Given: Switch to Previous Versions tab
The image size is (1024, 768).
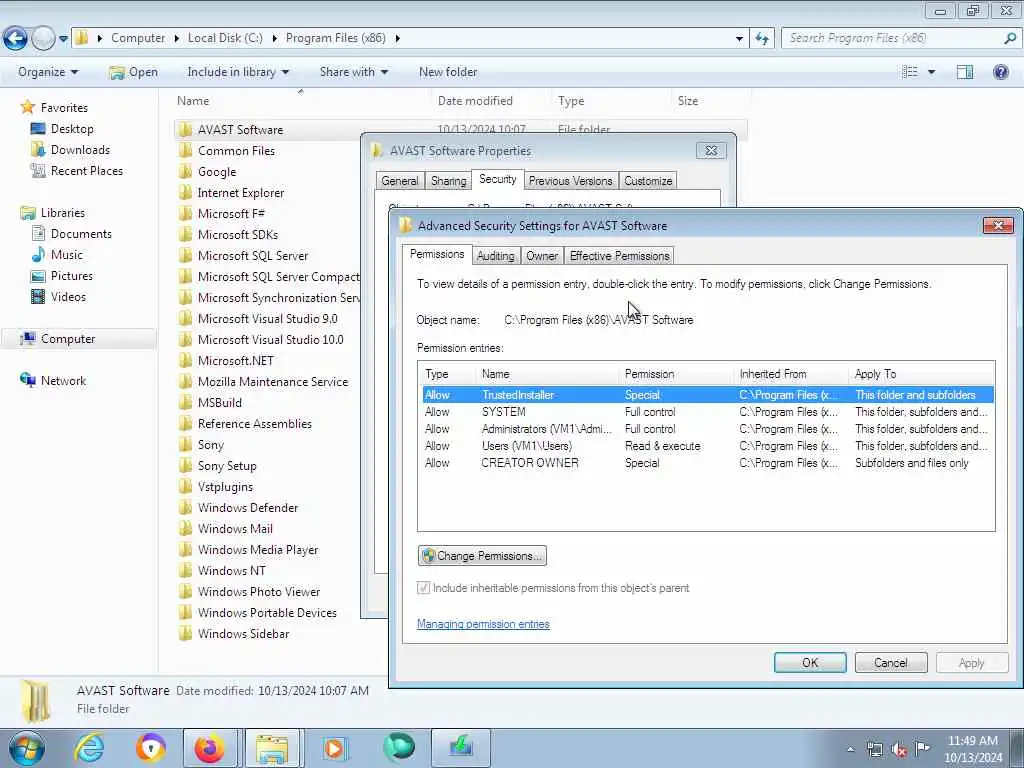Looking at the screenshot, I should 570,181.
